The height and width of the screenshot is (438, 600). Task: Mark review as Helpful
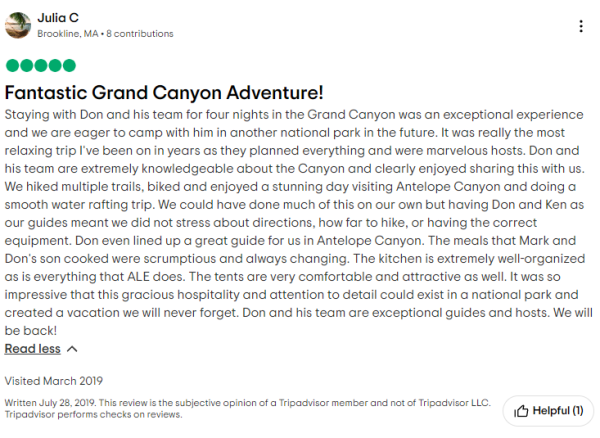coord(548,411)
